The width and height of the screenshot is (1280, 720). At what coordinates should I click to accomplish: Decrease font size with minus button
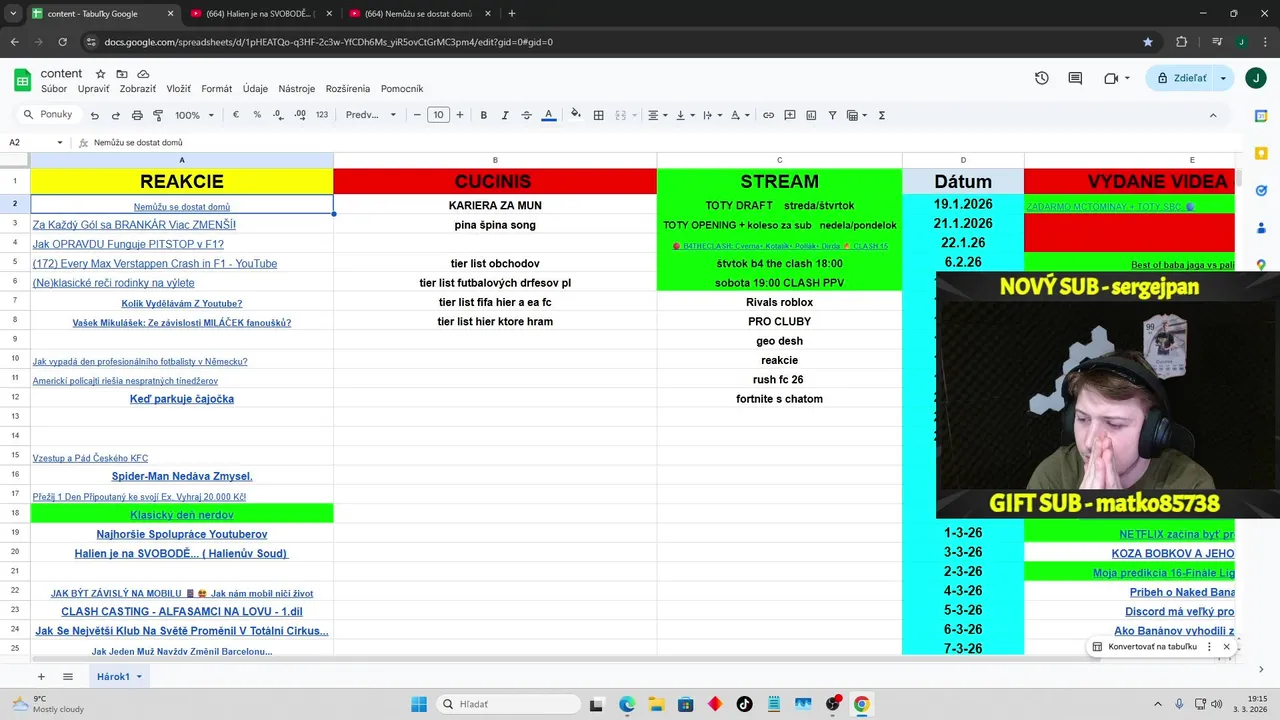[417, 115]
